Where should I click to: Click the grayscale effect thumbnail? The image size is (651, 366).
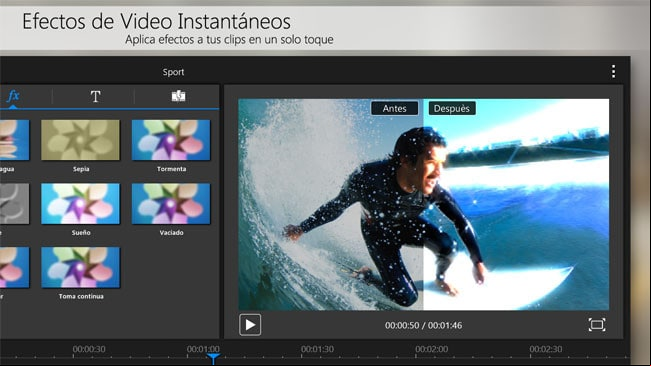click(x=15, y=204)
